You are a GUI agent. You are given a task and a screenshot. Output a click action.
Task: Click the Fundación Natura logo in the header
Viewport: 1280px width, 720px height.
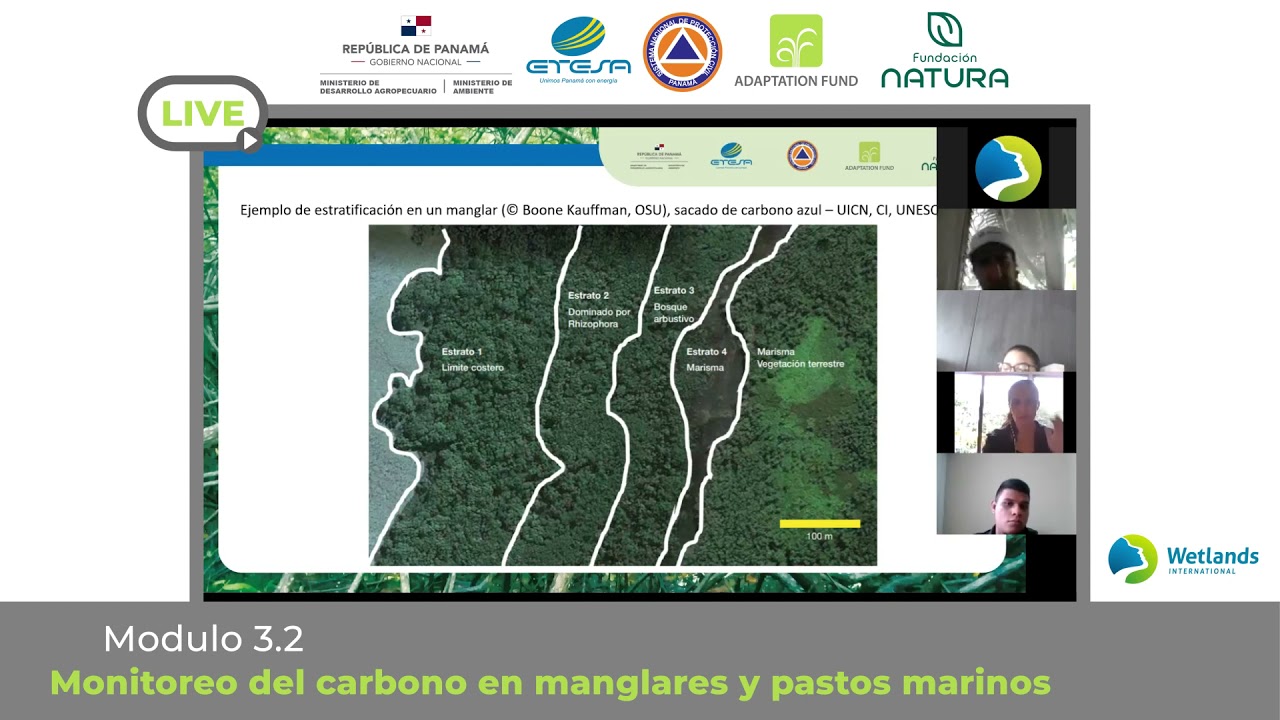tap(944, 50)
